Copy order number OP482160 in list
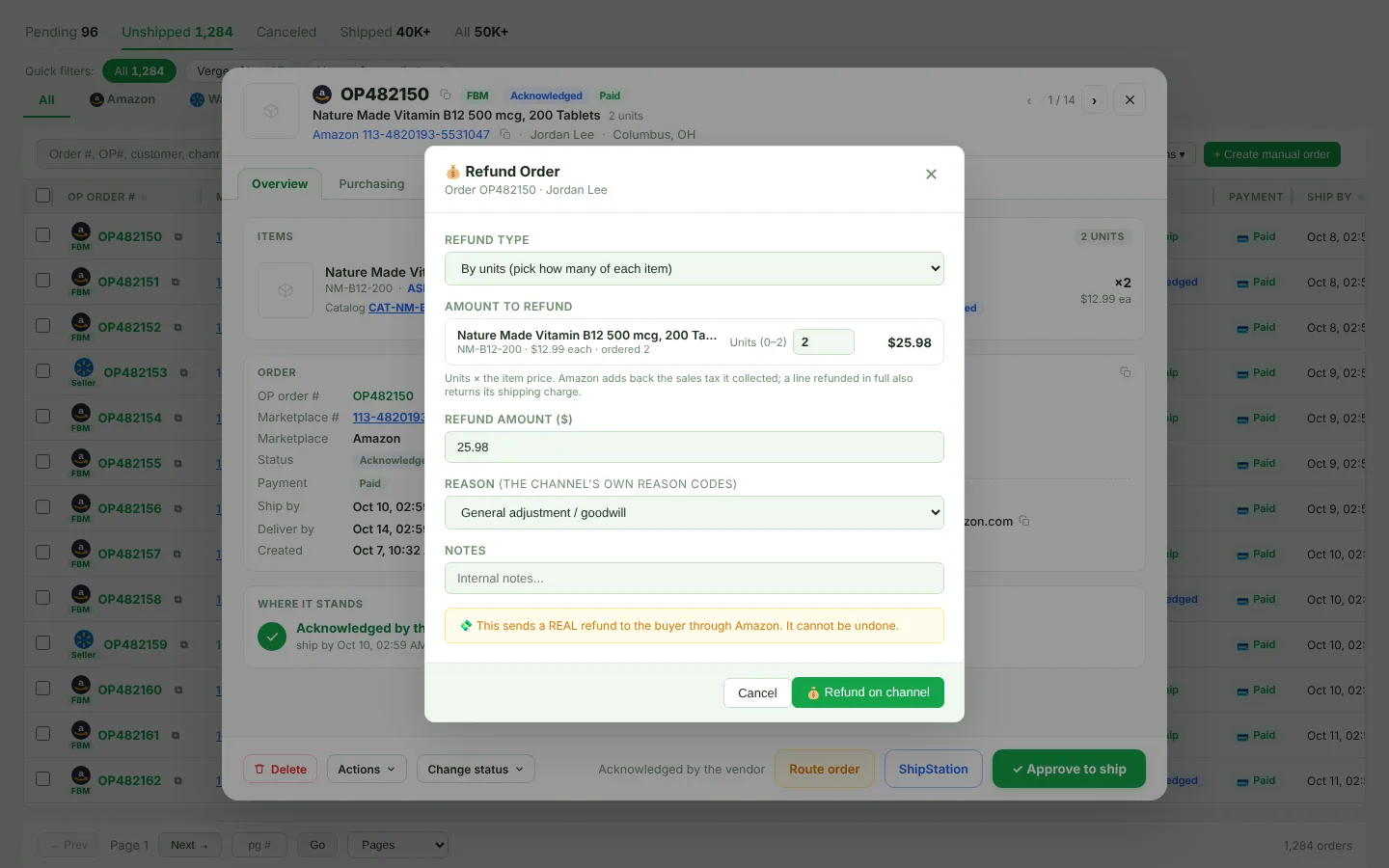 tap(178, 691)
